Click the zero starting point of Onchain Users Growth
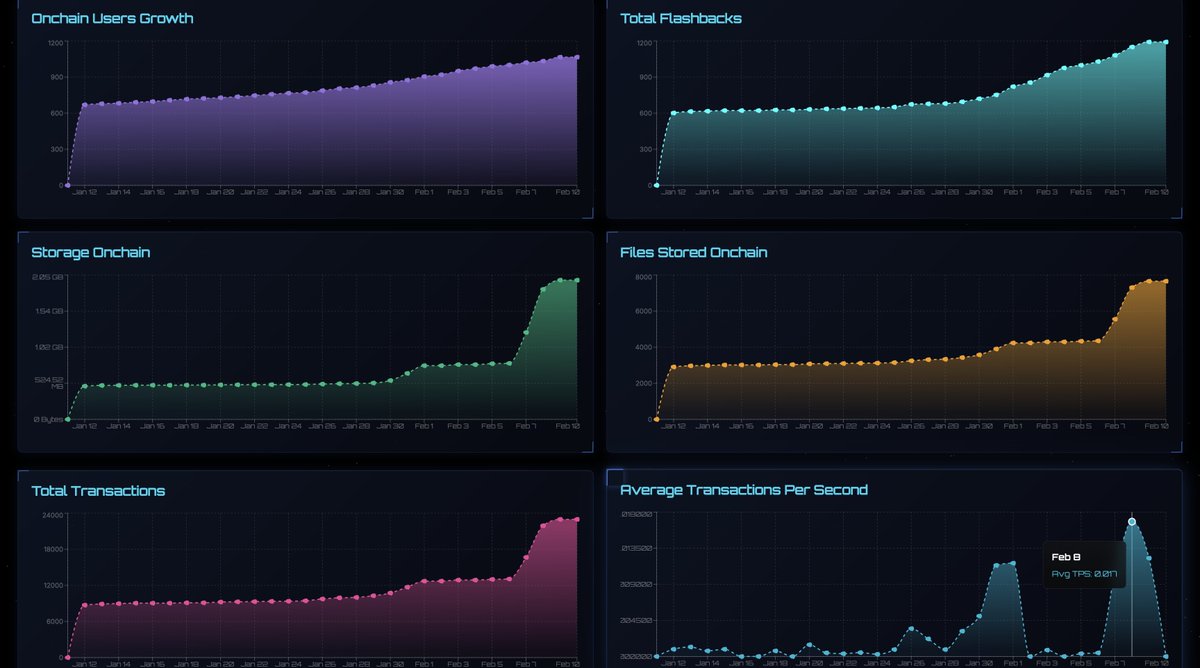The width and height of the screenshot is (1200, 668). tap(67, 185)
